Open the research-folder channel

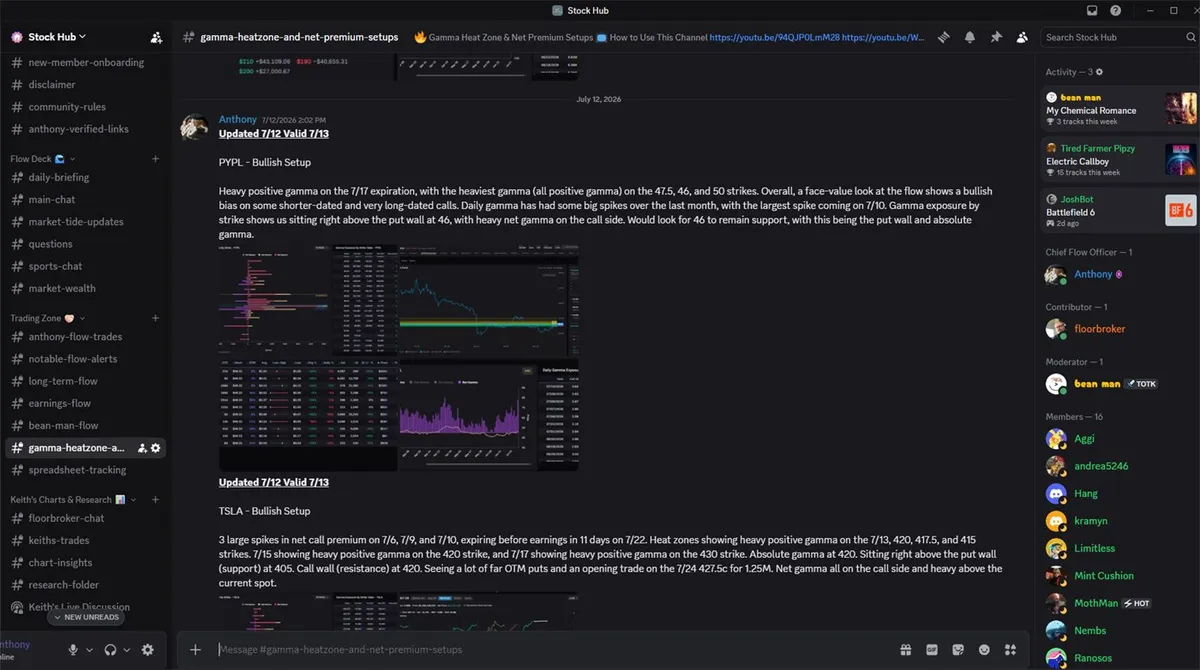pyautogui.click(x=86, y=585)
